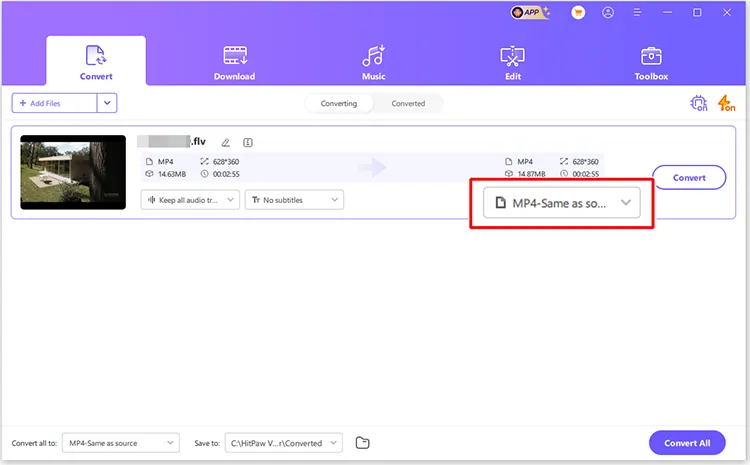This screenshot has width=750, height=465.
Task: Click the source resolution 628*360 text
Action: (226, 162)
